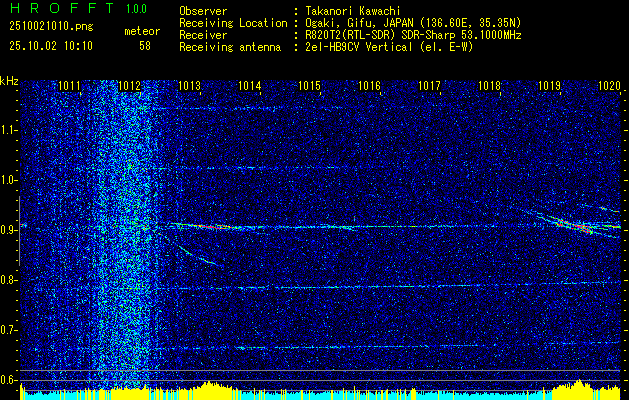
Task: Click the 1012 time axis label
Action: tap(130, 85)
